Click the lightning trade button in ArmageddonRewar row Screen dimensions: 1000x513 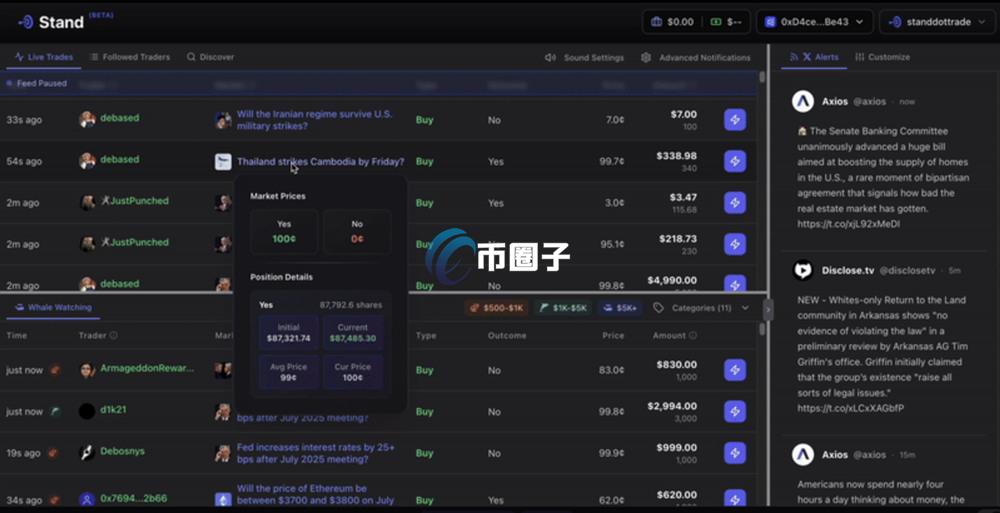click(735, 370)
